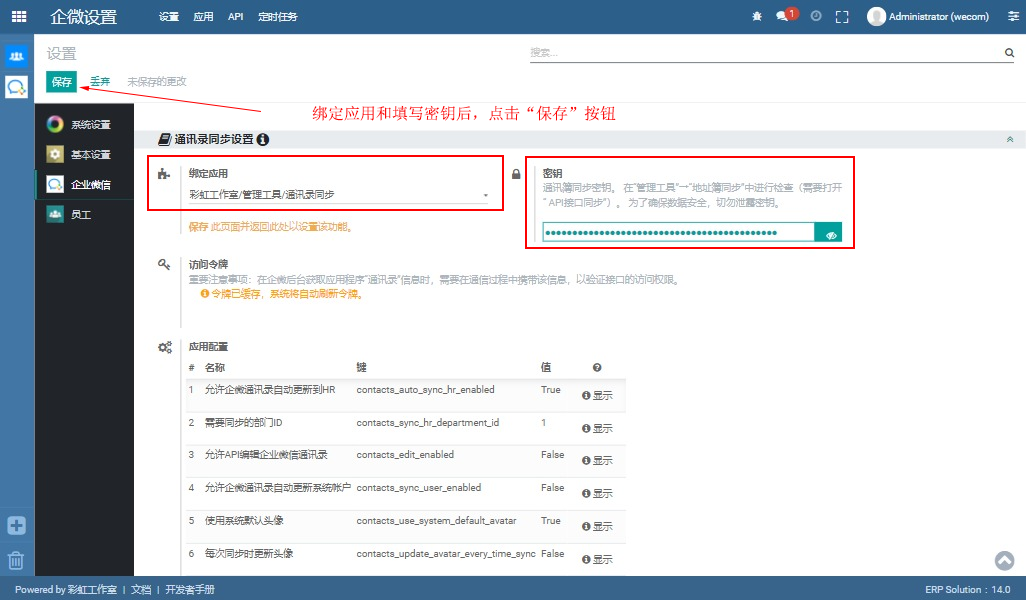Image resolution: width=1026 pixels, height=600 pixels.
Task: Click table cell 使用系统默认头像
Action: [x=244, y=521]
